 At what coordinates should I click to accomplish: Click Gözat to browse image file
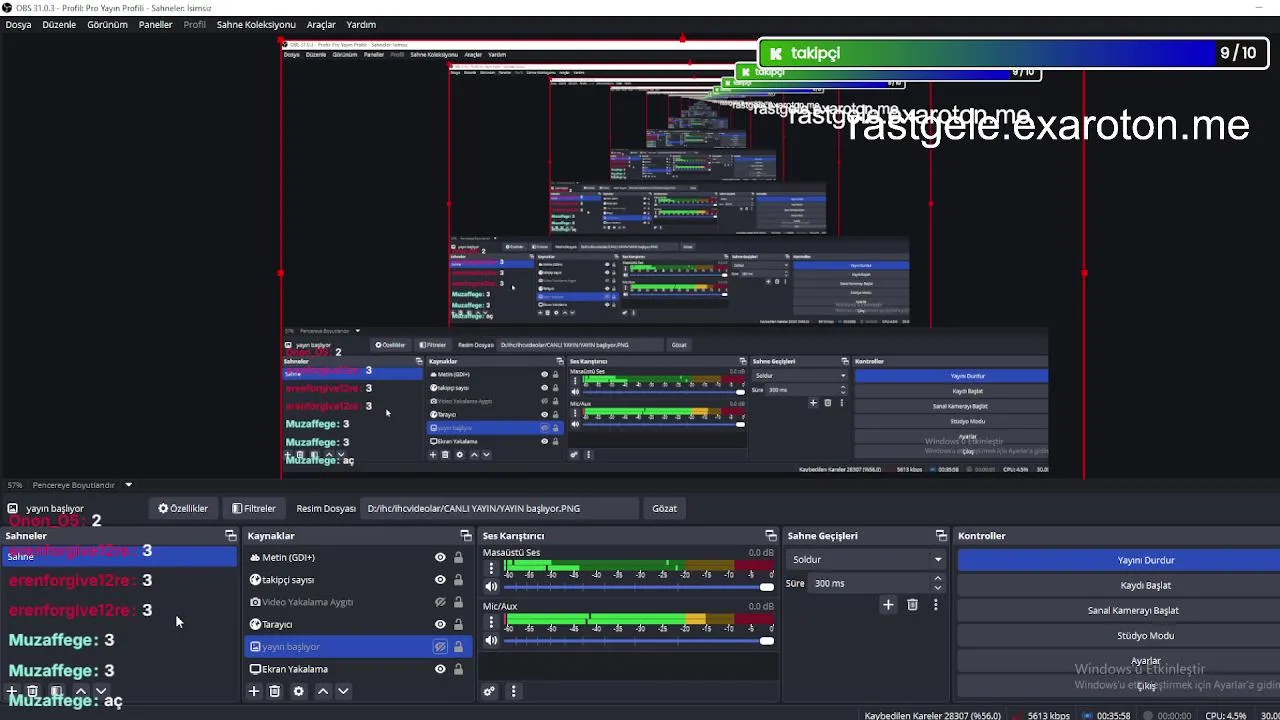pyautogui.click(x=665, y=508)
